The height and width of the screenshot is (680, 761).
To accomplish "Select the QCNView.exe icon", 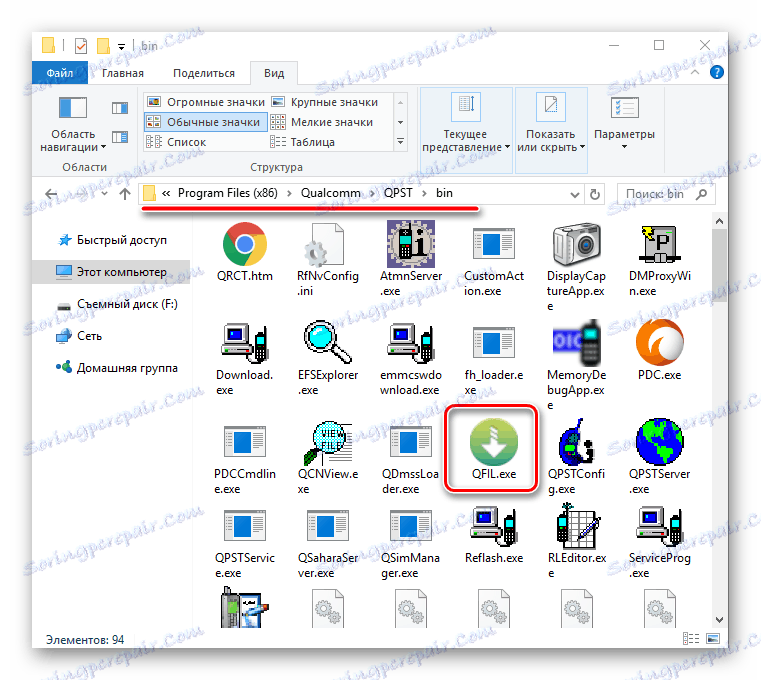I will [327, 442].
